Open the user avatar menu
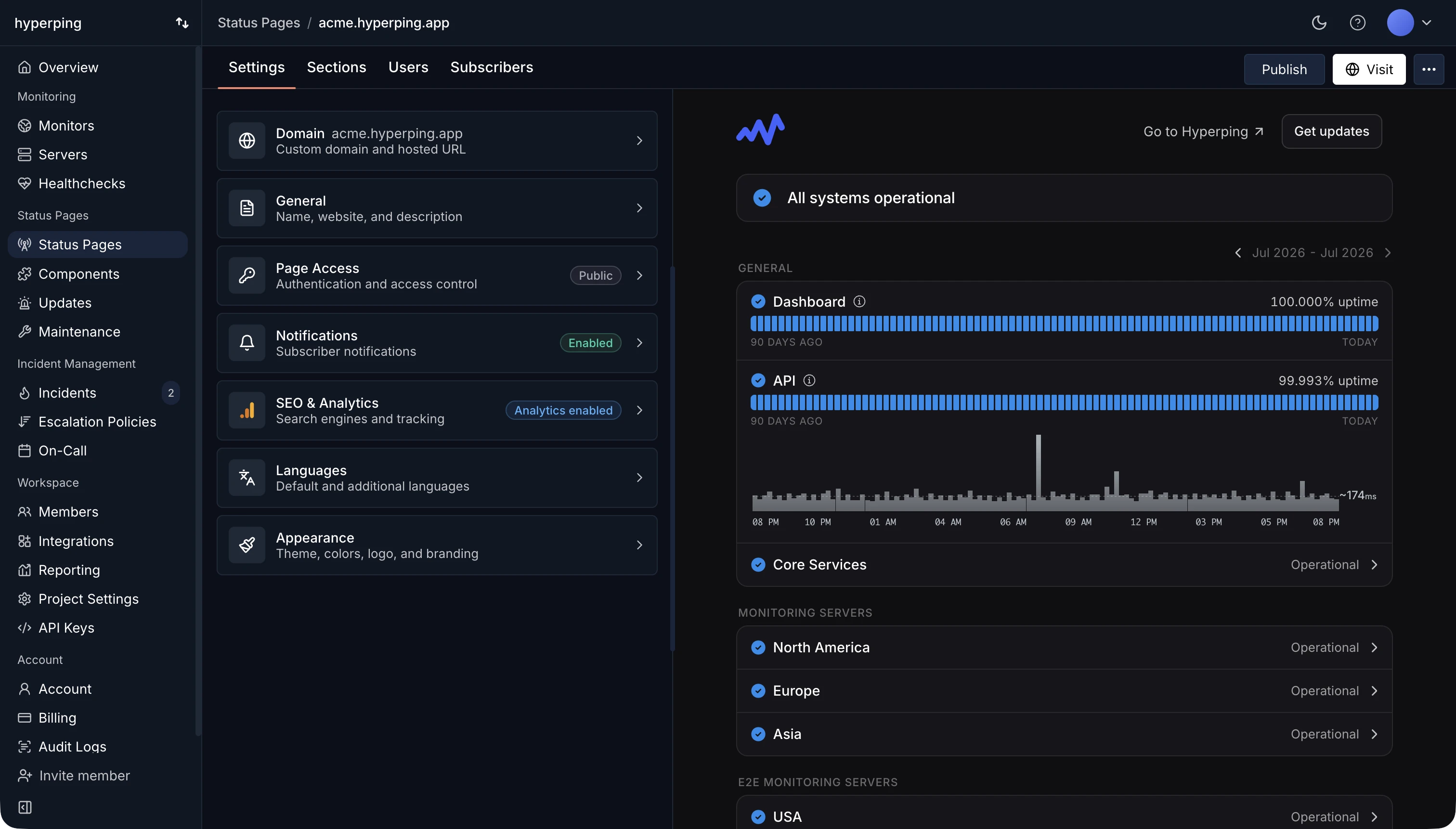 click(x=1409, y=23)
